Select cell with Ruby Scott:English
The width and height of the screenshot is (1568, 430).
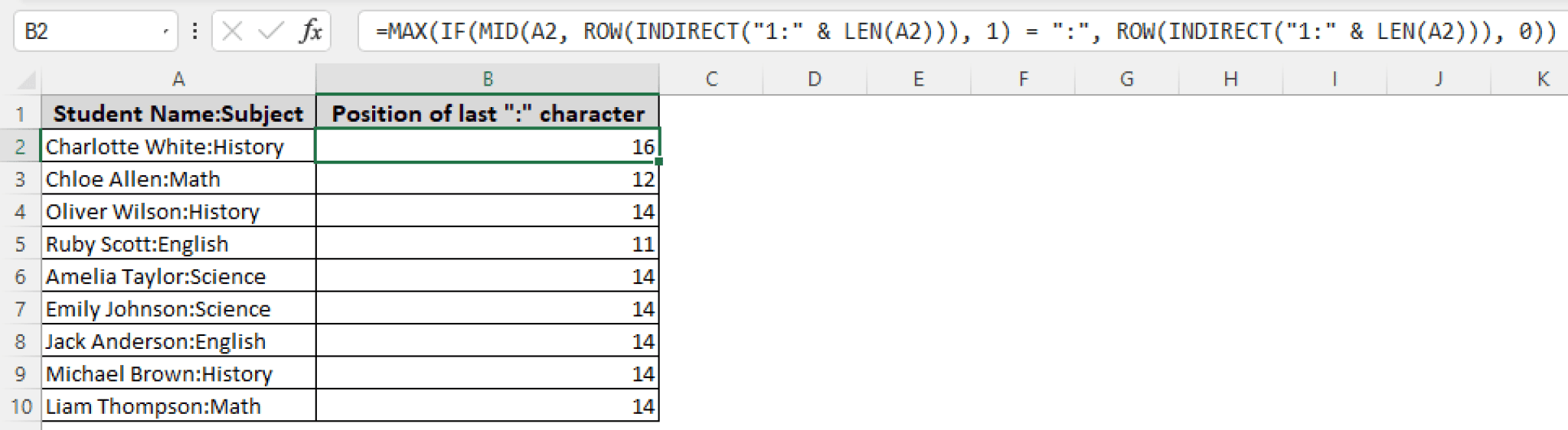178,244
